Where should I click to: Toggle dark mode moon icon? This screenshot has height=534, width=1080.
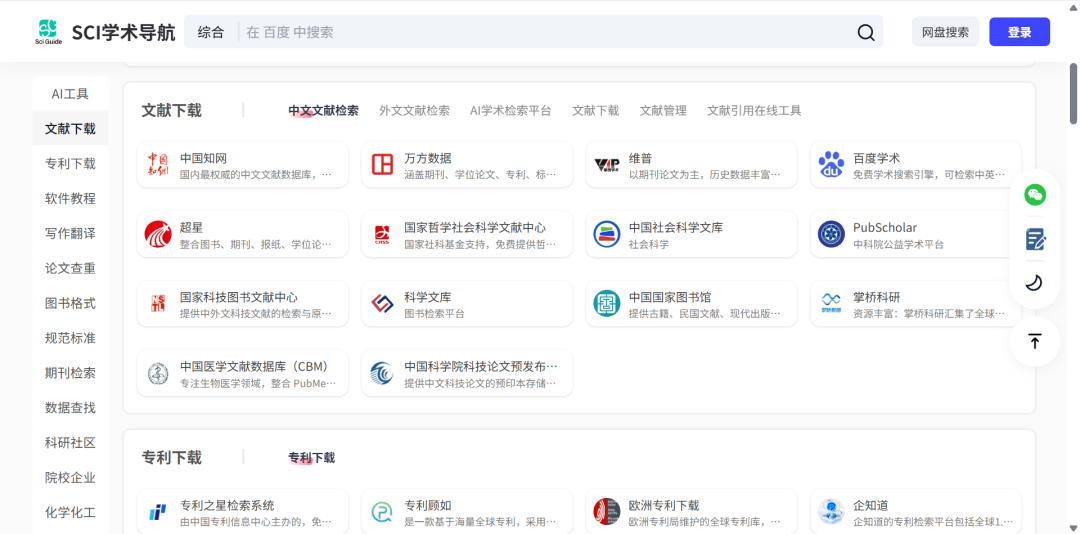(1035, 283)
